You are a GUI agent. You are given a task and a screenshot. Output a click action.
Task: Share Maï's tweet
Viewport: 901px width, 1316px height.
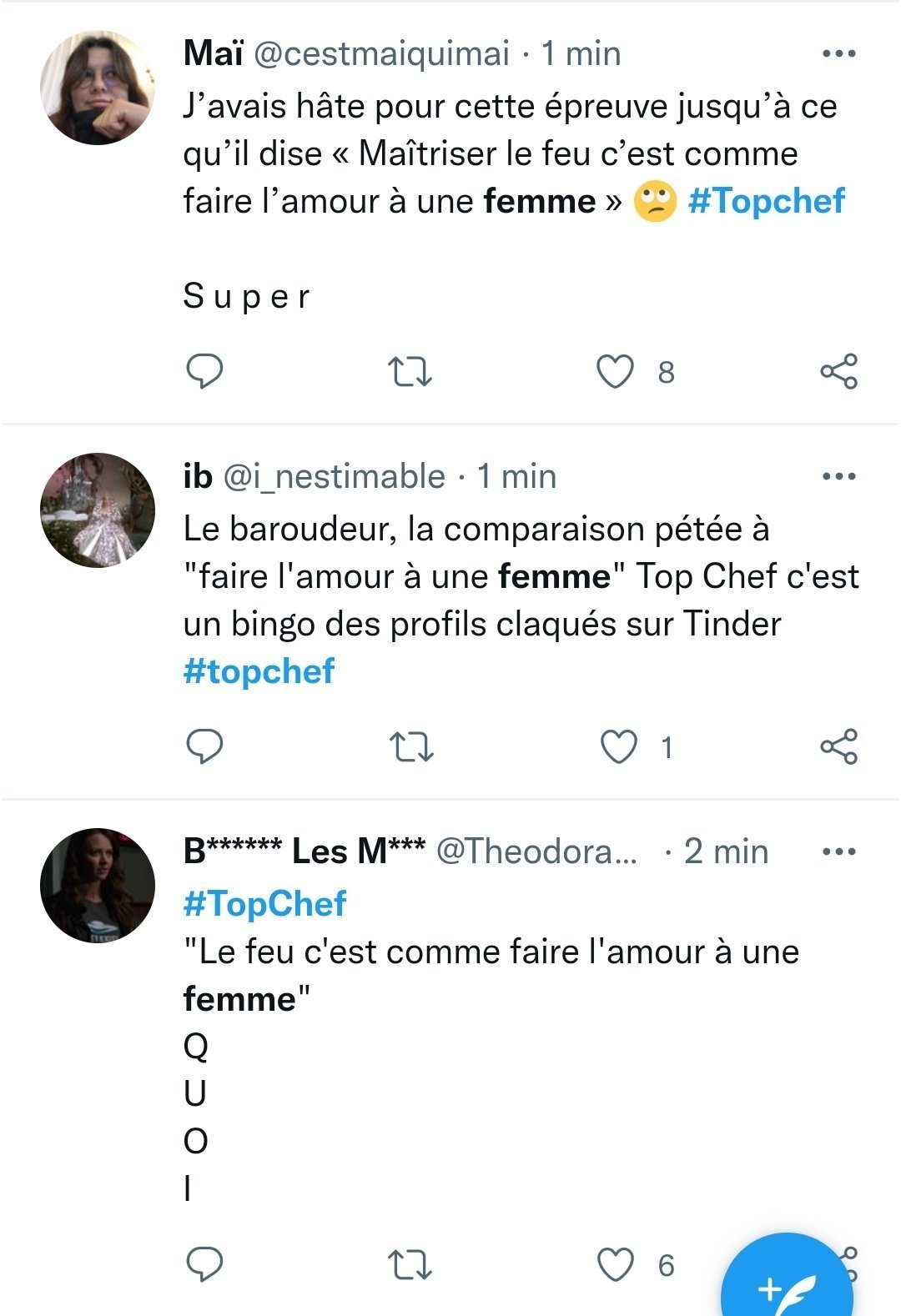tap(838, 372)
